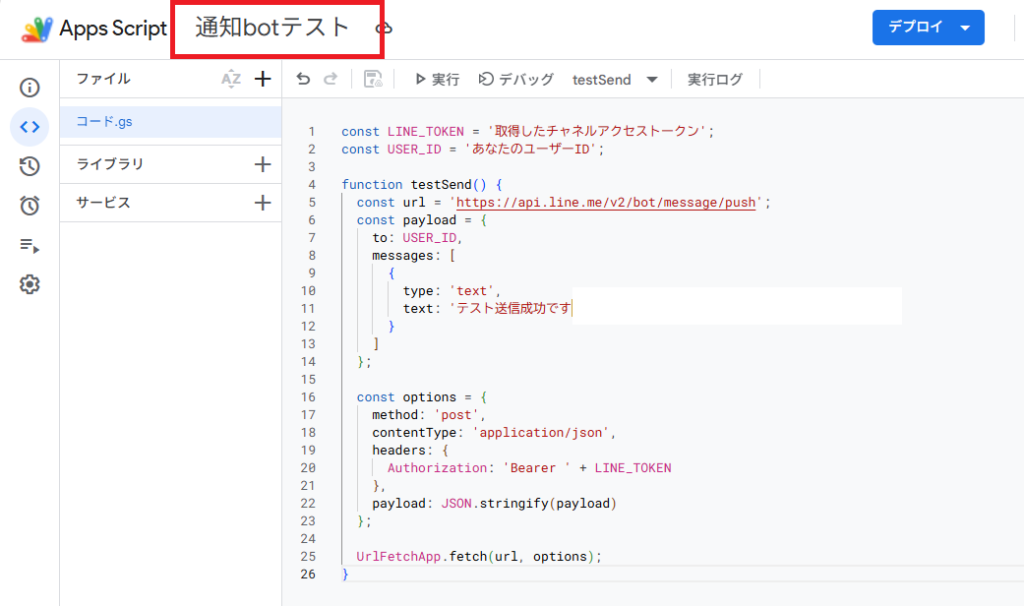Open the Triggers alarm clock icon
Screen dimensions: 1024x606
[x=29, y=206]
